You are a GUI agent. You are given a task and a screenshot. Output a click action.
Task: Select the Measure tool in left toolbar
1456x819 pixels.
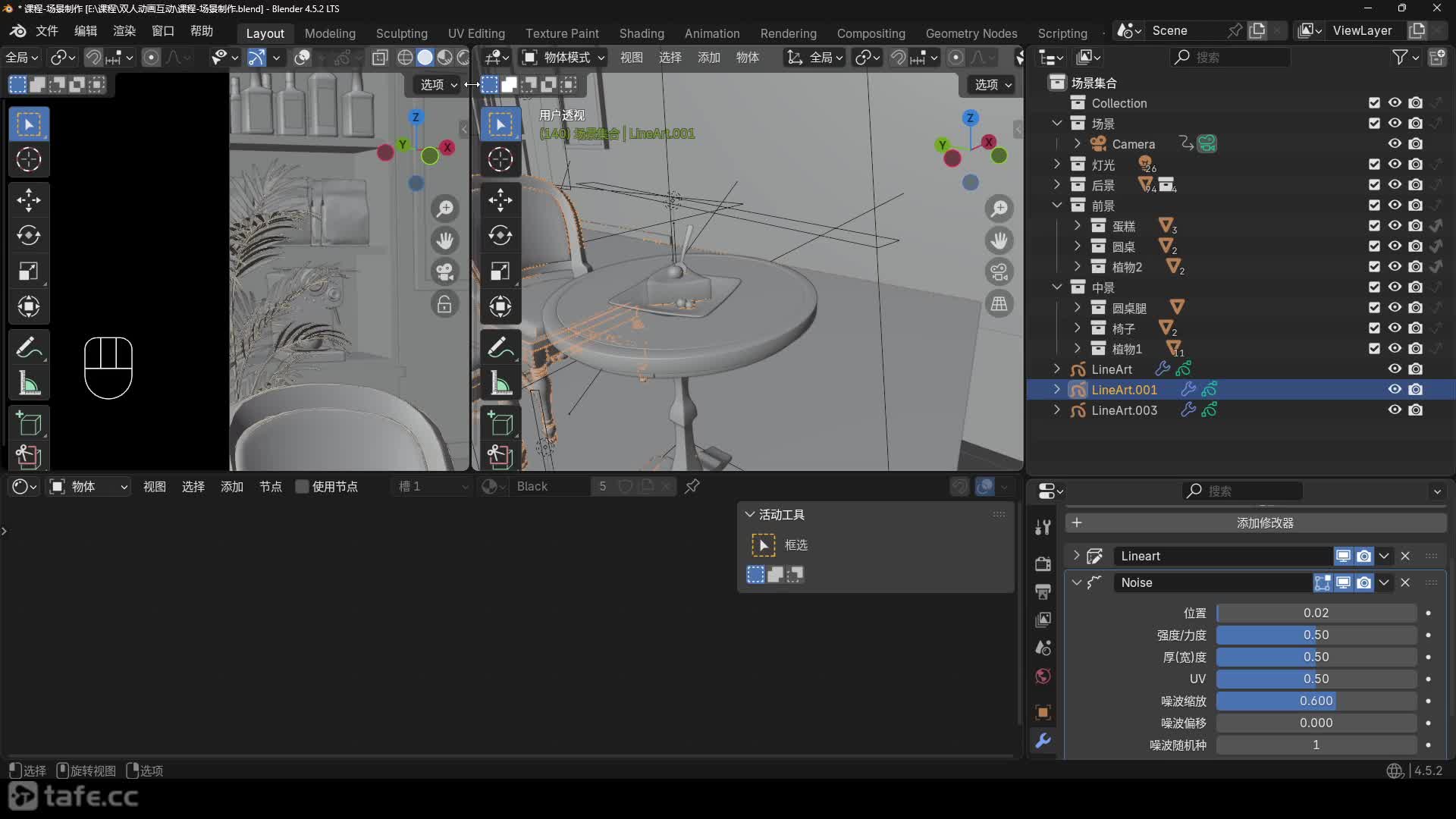point(29,384)
